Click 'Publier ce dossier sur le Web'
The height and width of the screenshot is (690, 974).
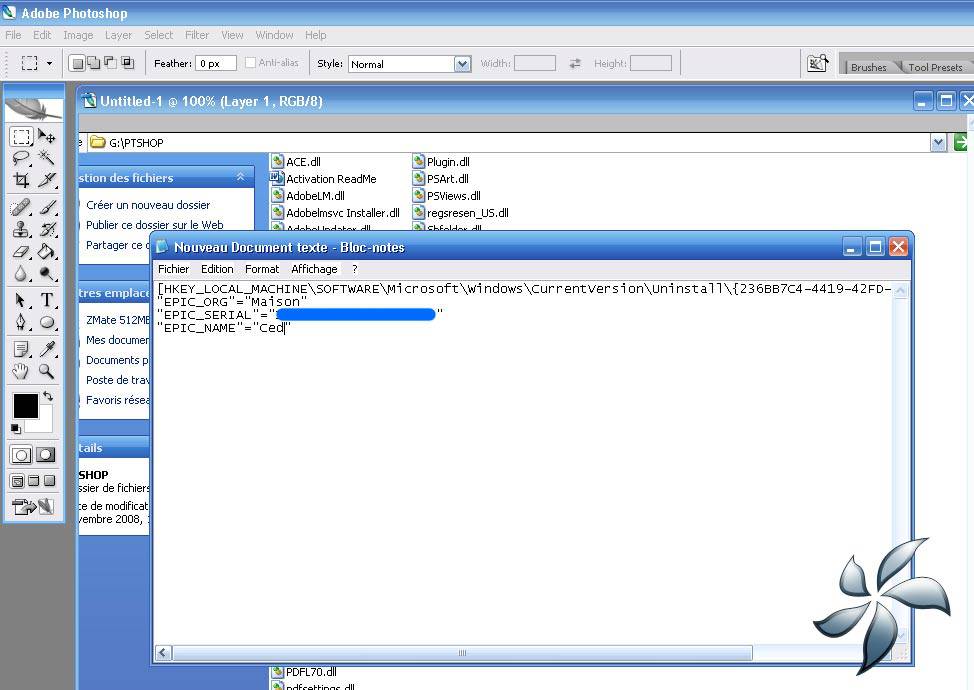click(x=155, y=225)
